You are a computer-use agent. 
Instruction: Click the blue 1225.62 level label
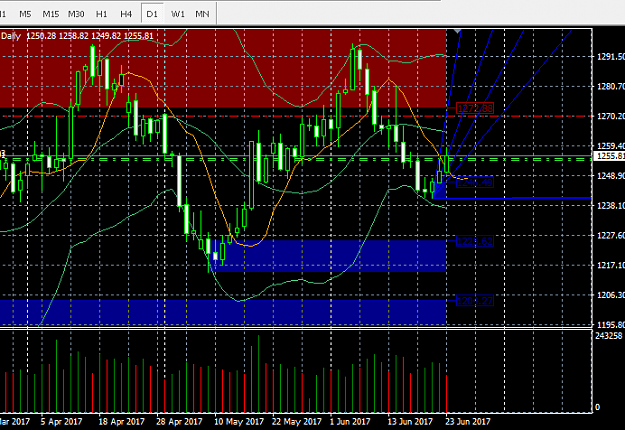tap(475, 241)
